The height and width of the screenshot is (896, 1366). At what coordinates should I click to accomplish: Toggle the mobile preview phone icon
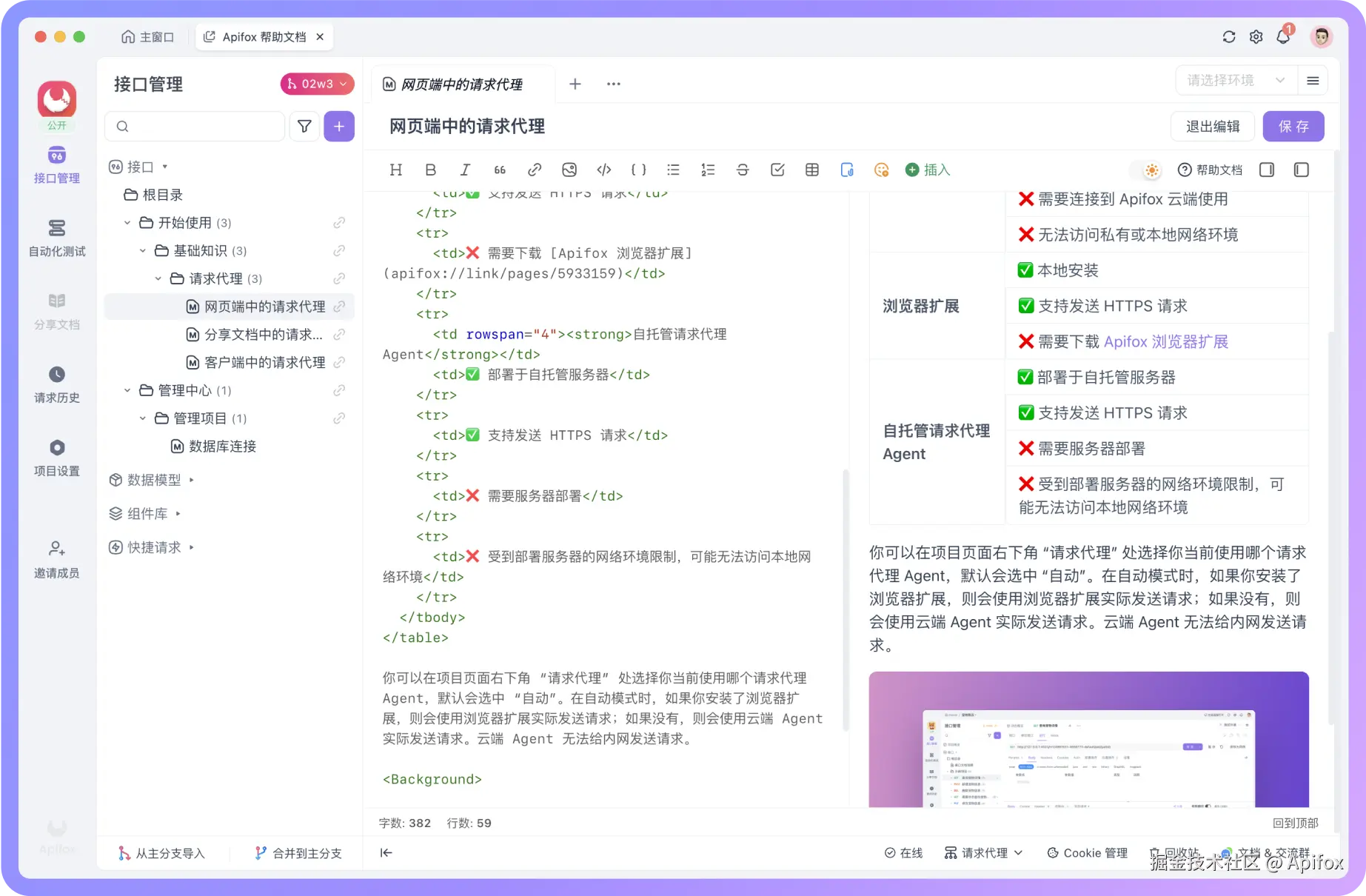847,170
